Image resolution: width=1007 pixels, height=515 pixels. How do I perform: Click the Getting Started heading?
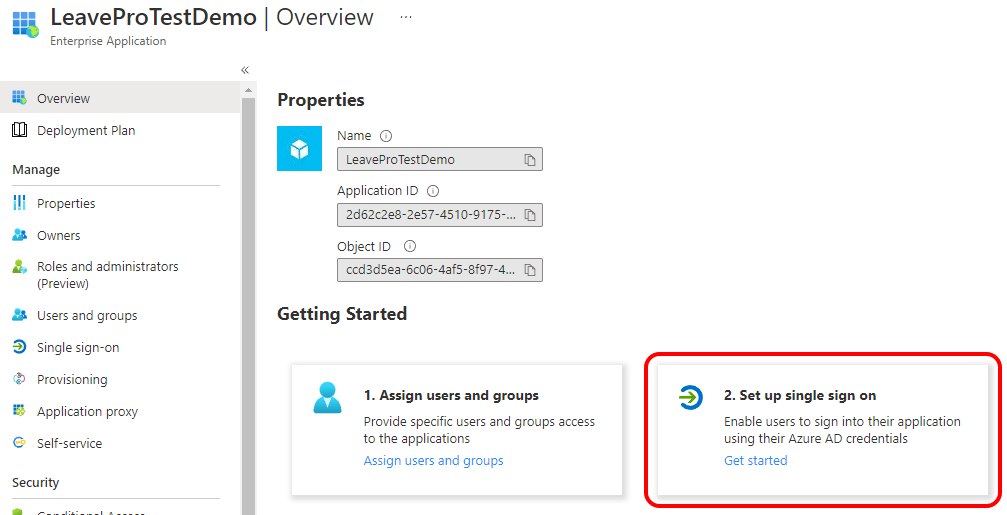point(342,313)
